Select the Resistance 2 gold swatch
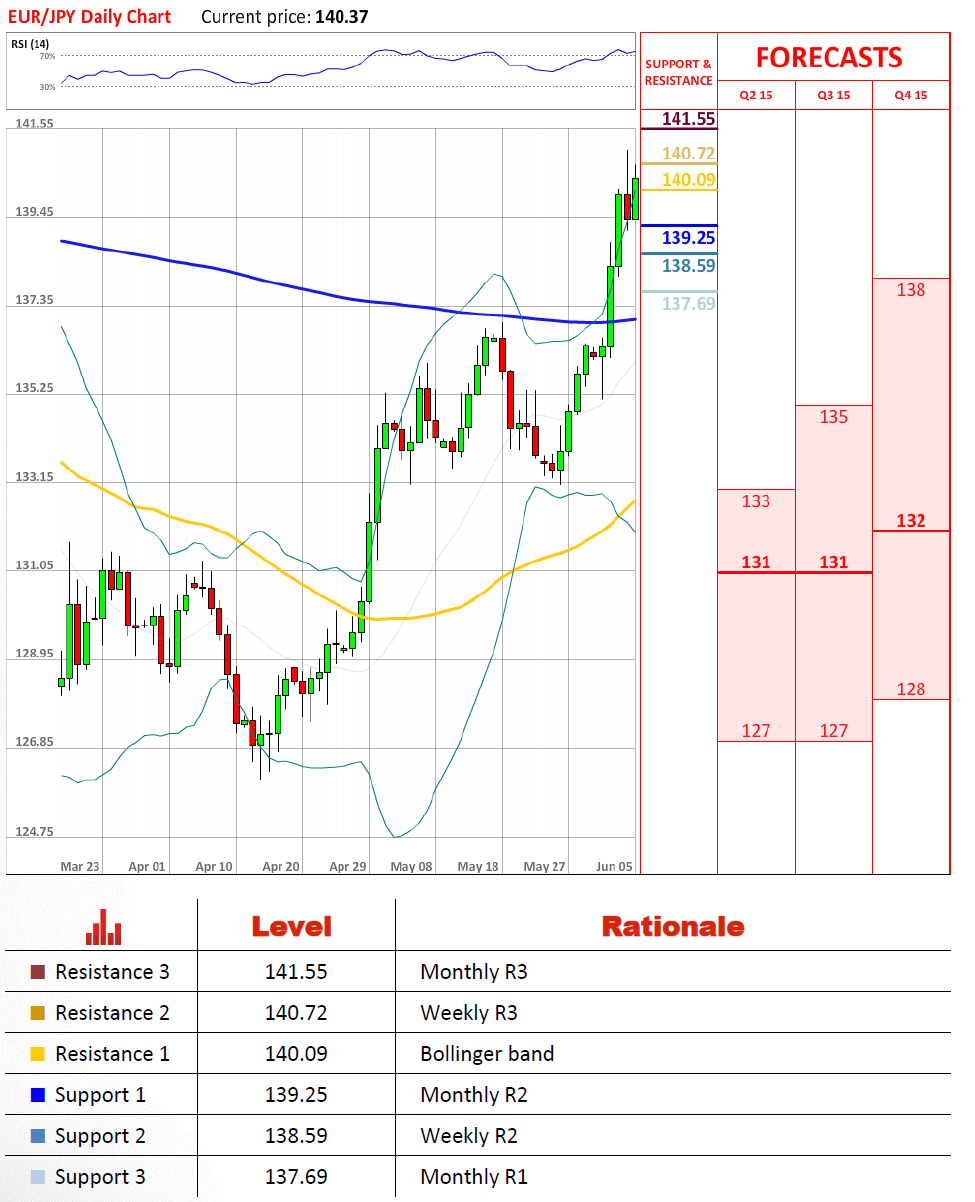Screen dimensions: 975x1202 38,1013
